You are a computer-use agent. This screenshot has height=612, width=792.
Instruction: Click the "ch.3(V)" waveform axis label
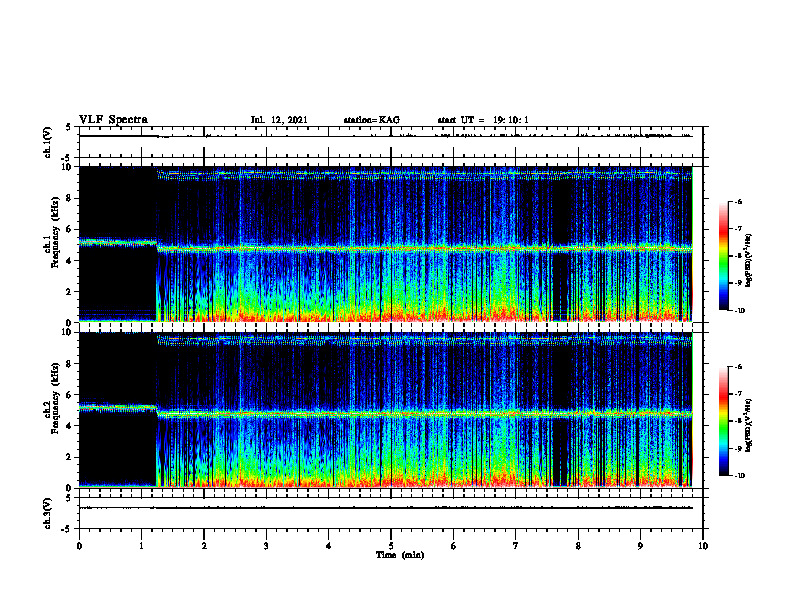[48, 513]
